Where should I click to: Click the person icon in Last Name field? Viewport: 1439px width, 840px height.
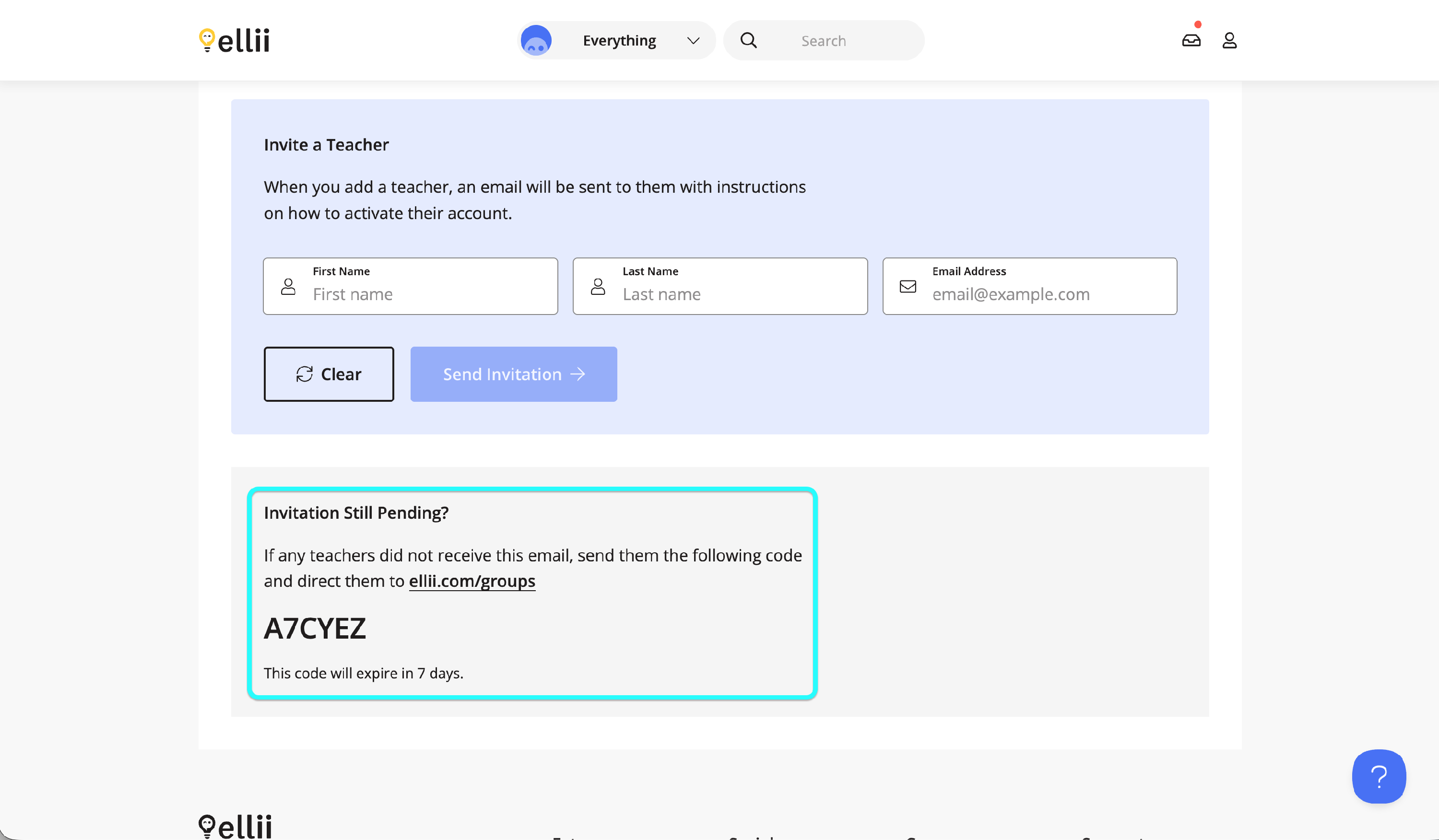(x=598, y=286)
